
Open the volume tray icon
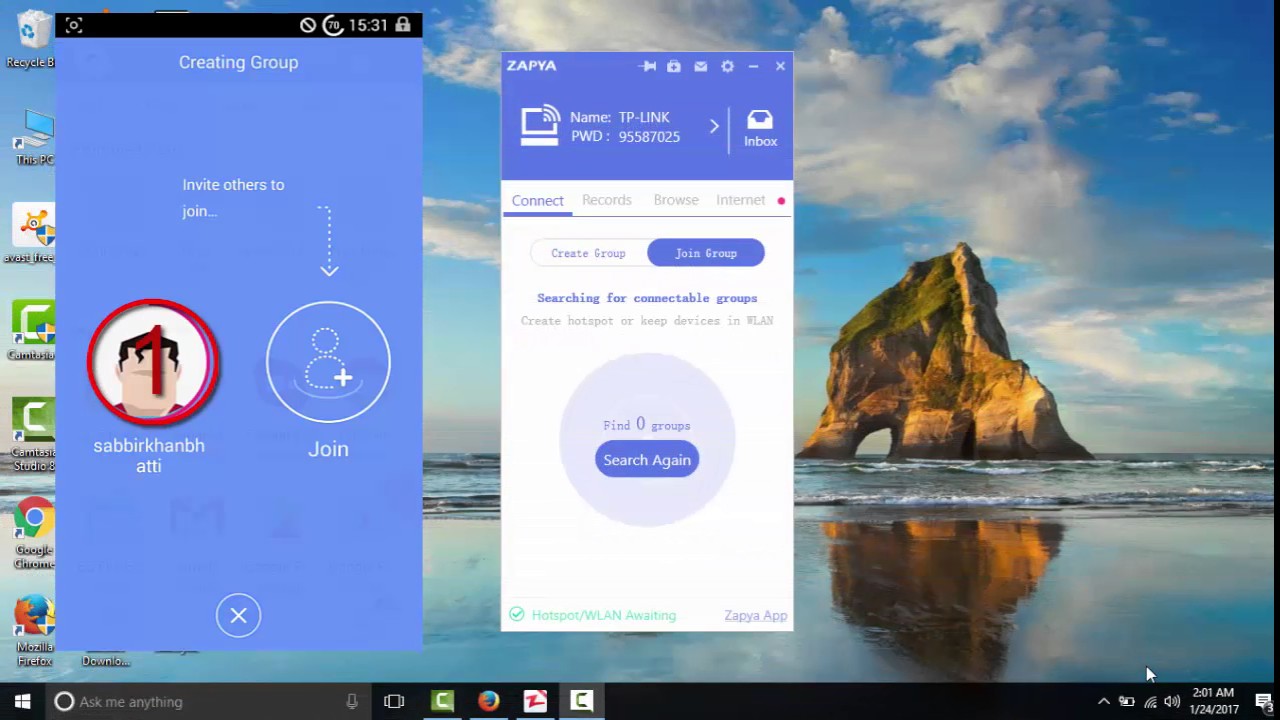click(x=1172, y=702)
